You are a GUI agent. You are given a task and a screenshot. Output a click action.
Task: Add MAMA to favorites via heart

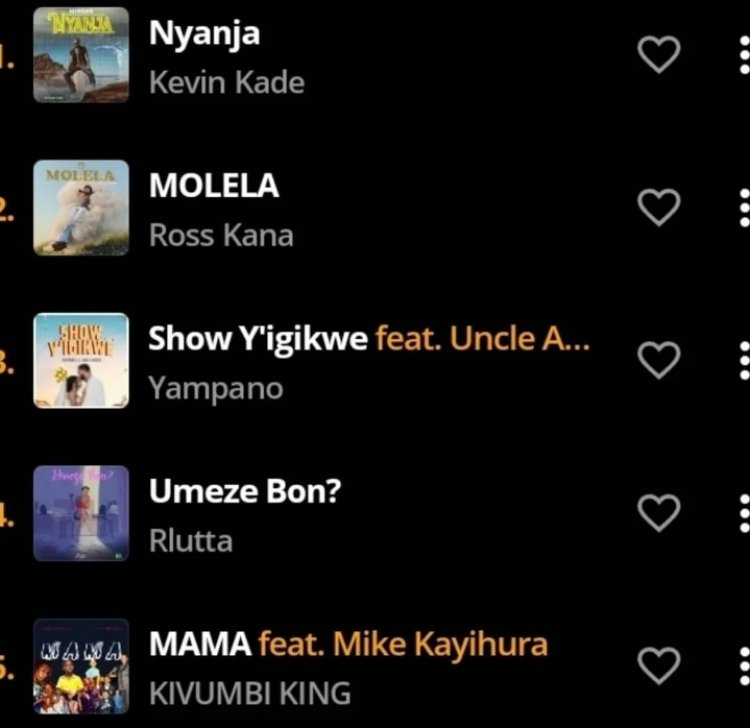(658, 665)
